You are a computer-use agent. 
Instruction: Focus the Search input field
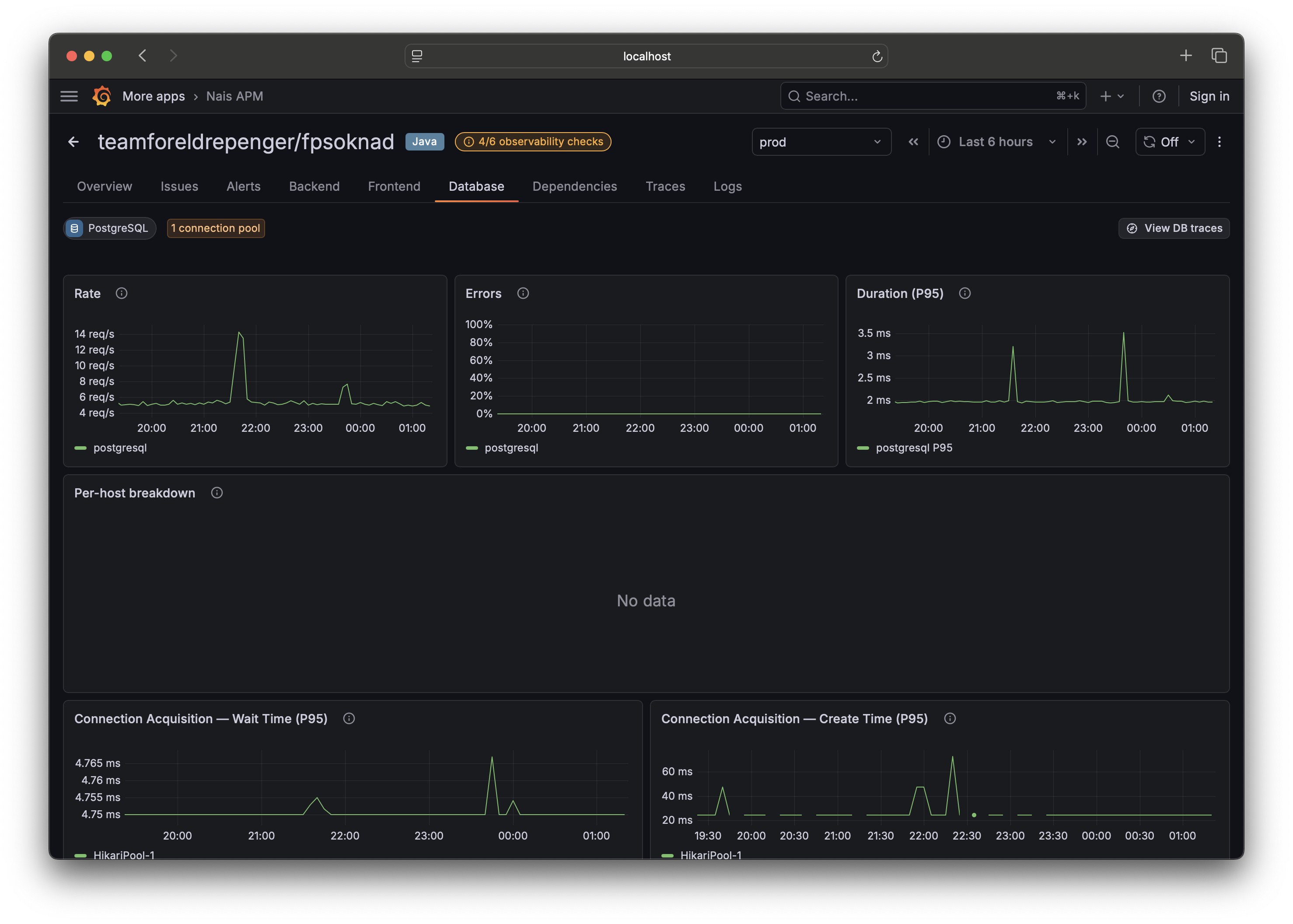[x=933, y=96]
